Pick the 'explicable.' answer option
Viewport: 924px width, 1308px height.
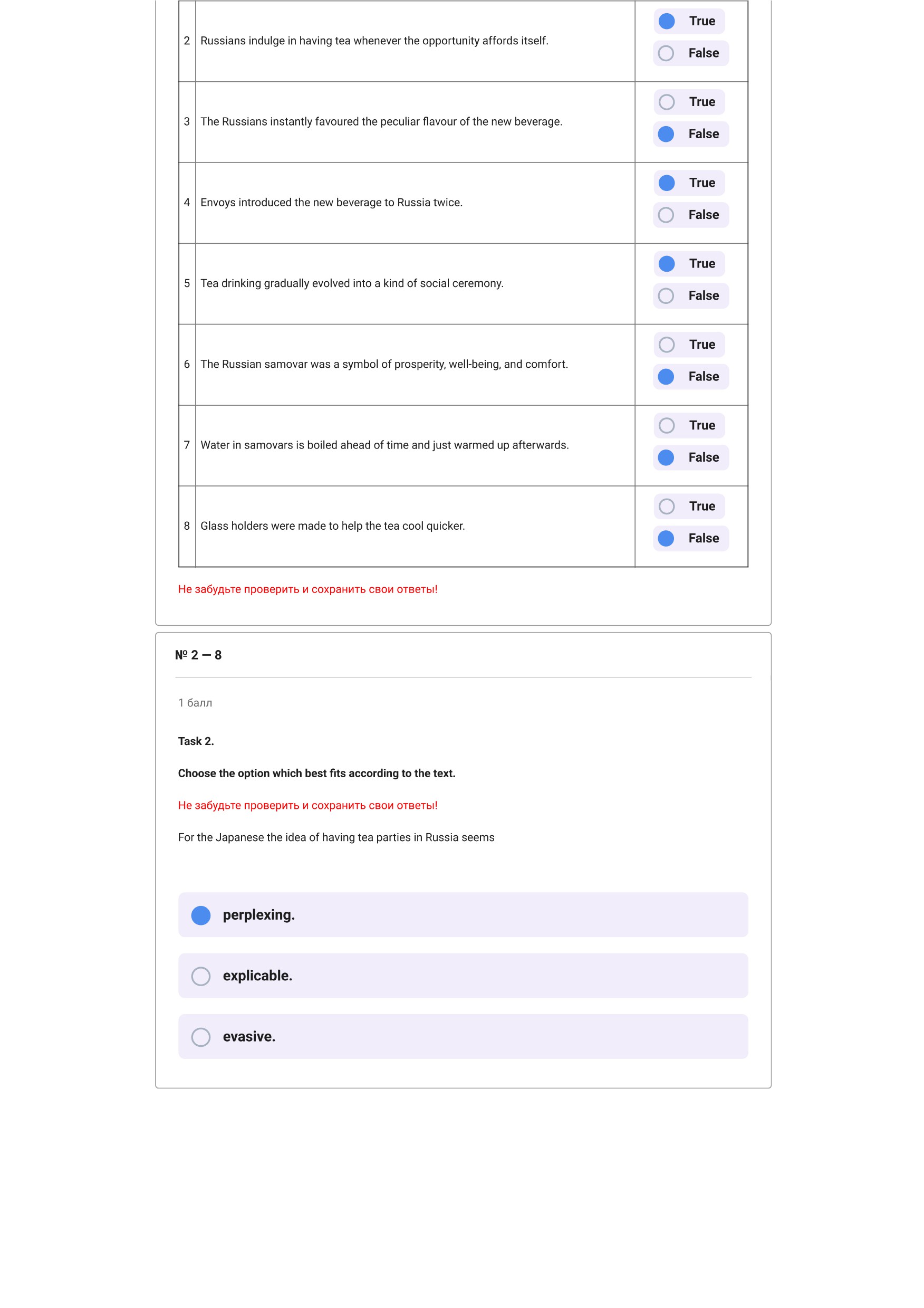point(463,976)
